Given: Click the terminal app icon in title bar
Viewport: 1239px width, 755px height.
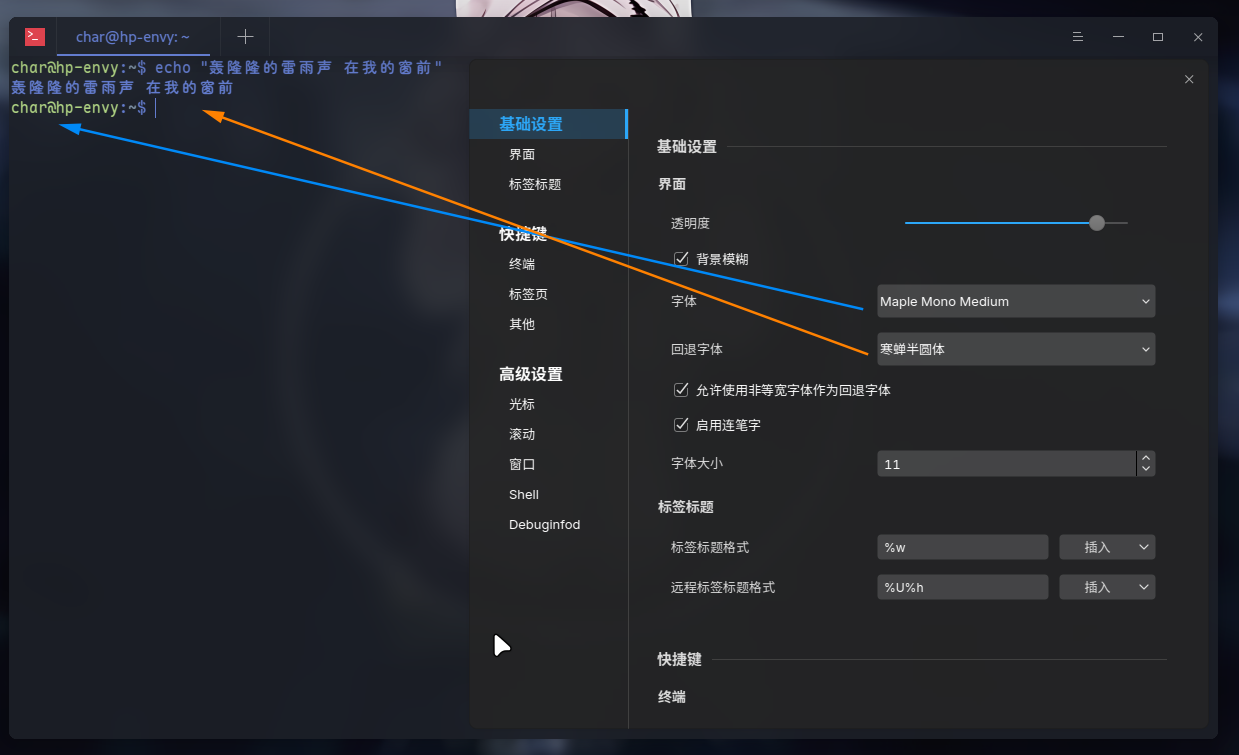Looking at the screenshot, I should coord(35,37).
